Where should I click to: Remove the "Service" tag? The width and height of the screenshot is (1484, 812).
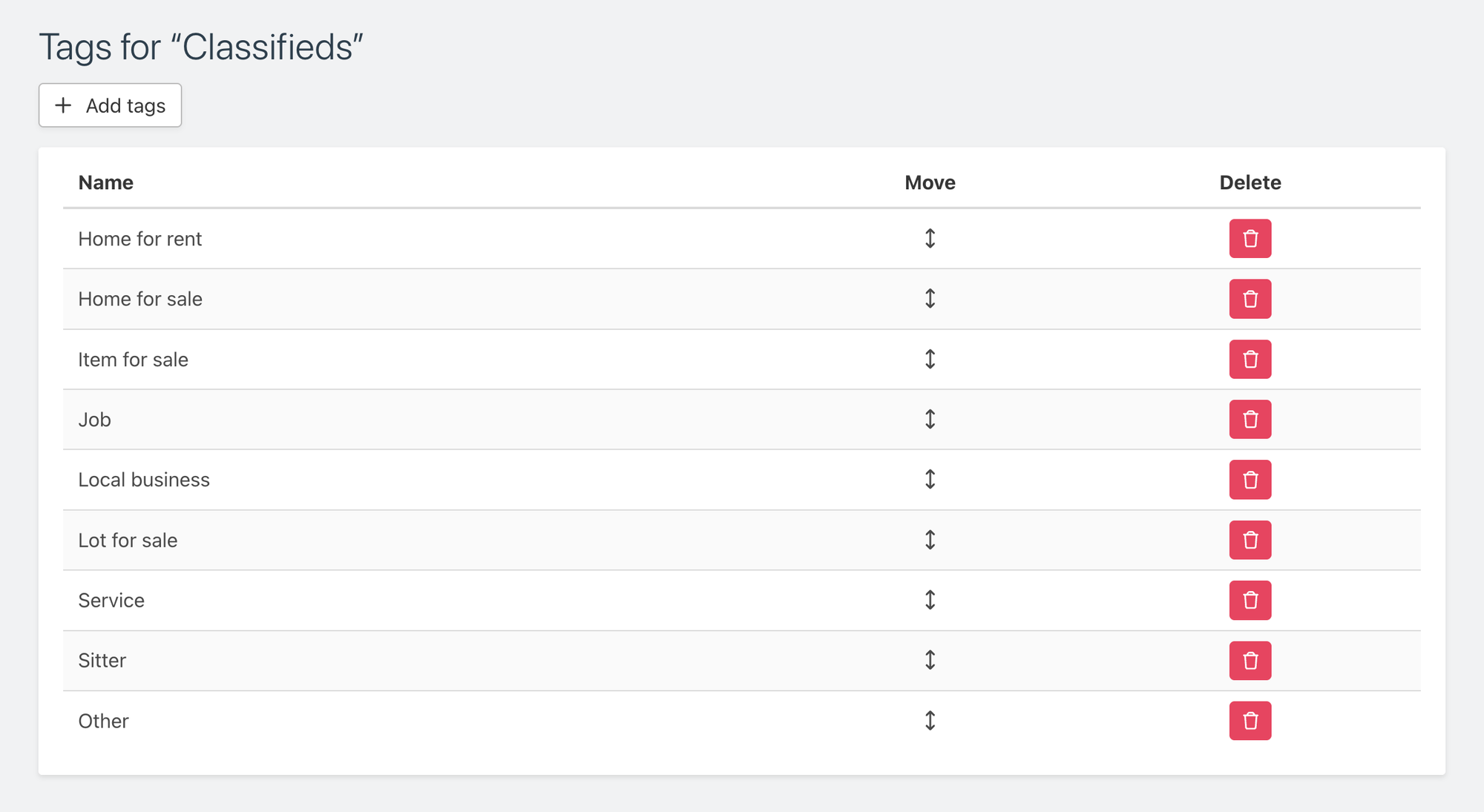tap(1250, 600)
